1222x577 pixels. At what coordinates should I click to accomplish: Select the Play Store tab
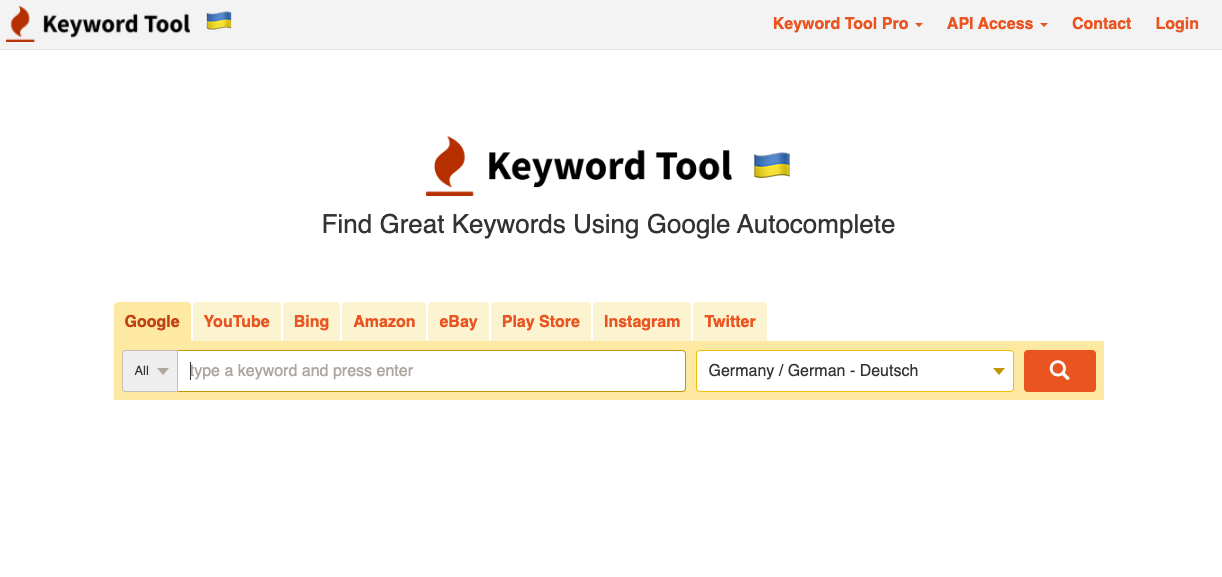[x=541, y=322]
